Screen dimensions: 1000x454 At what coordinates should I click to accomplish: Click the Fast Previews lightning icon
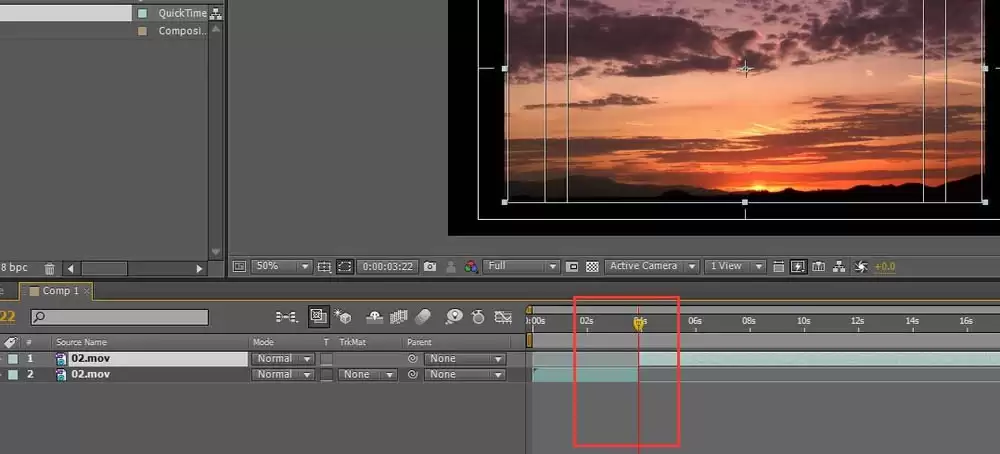tap(798, 267)
